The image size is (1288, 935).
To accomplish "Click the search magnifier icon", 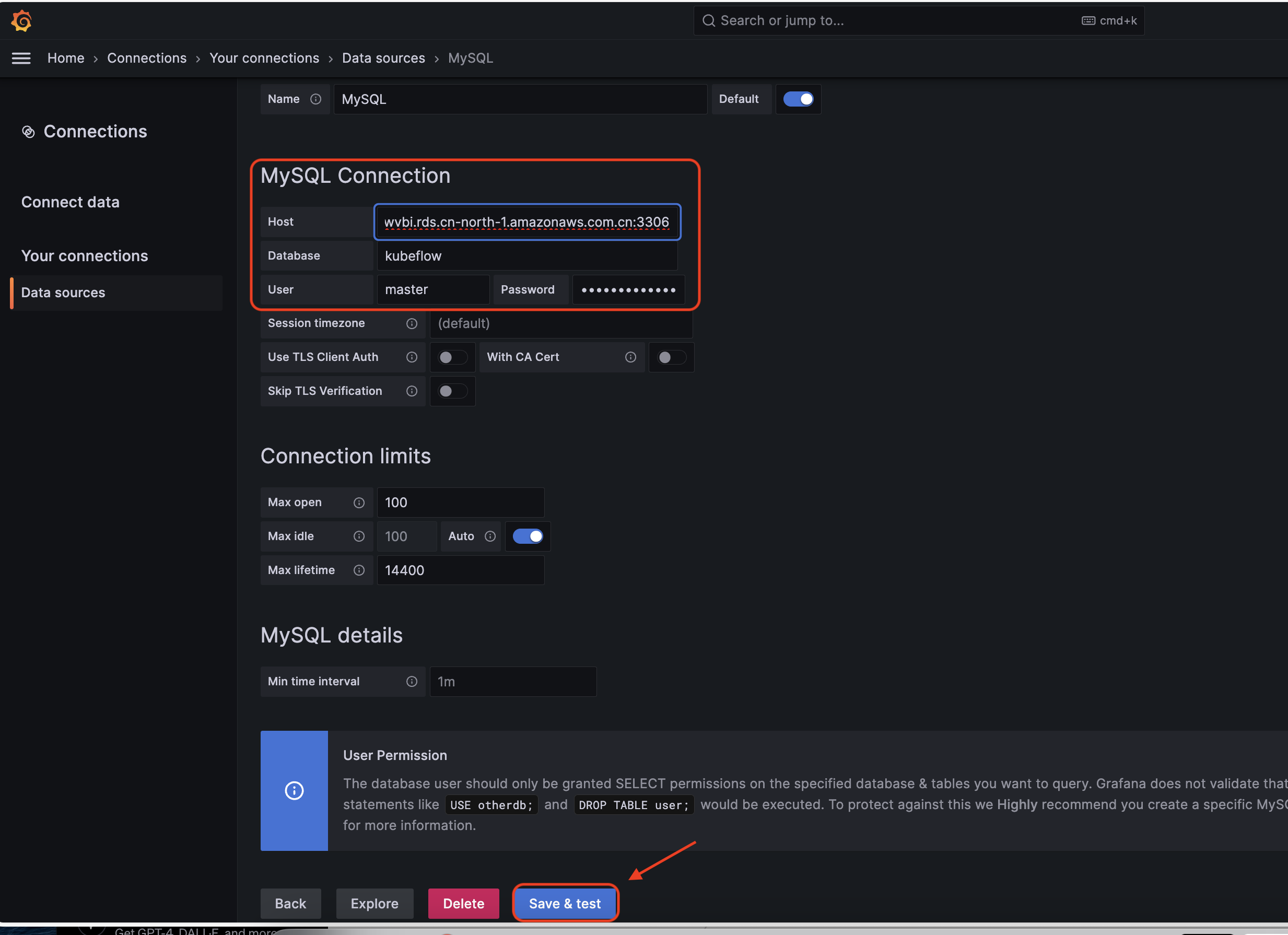I will point(708,20).
